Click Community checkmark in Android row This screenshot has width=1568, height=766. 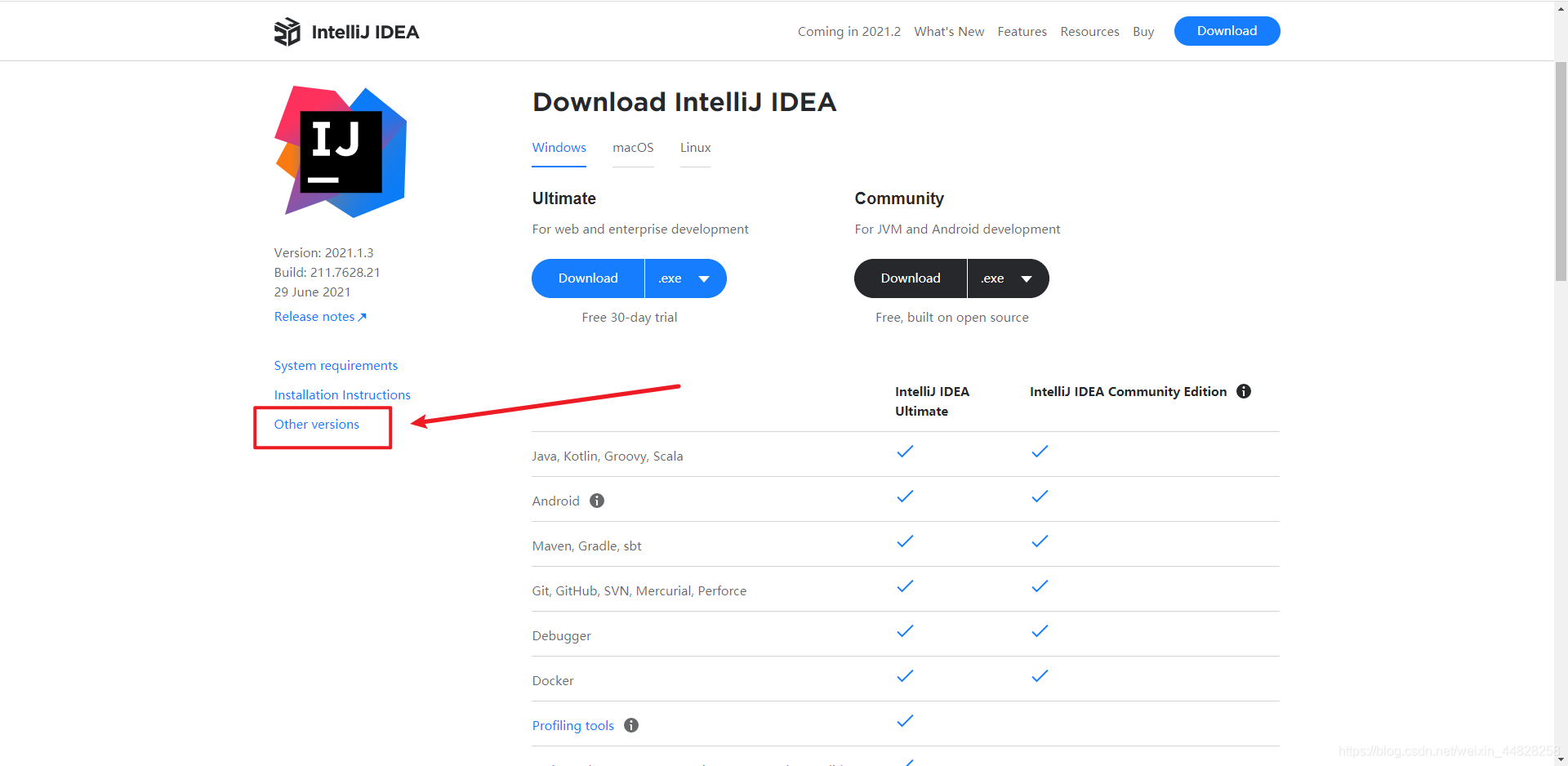(1040, 497)
